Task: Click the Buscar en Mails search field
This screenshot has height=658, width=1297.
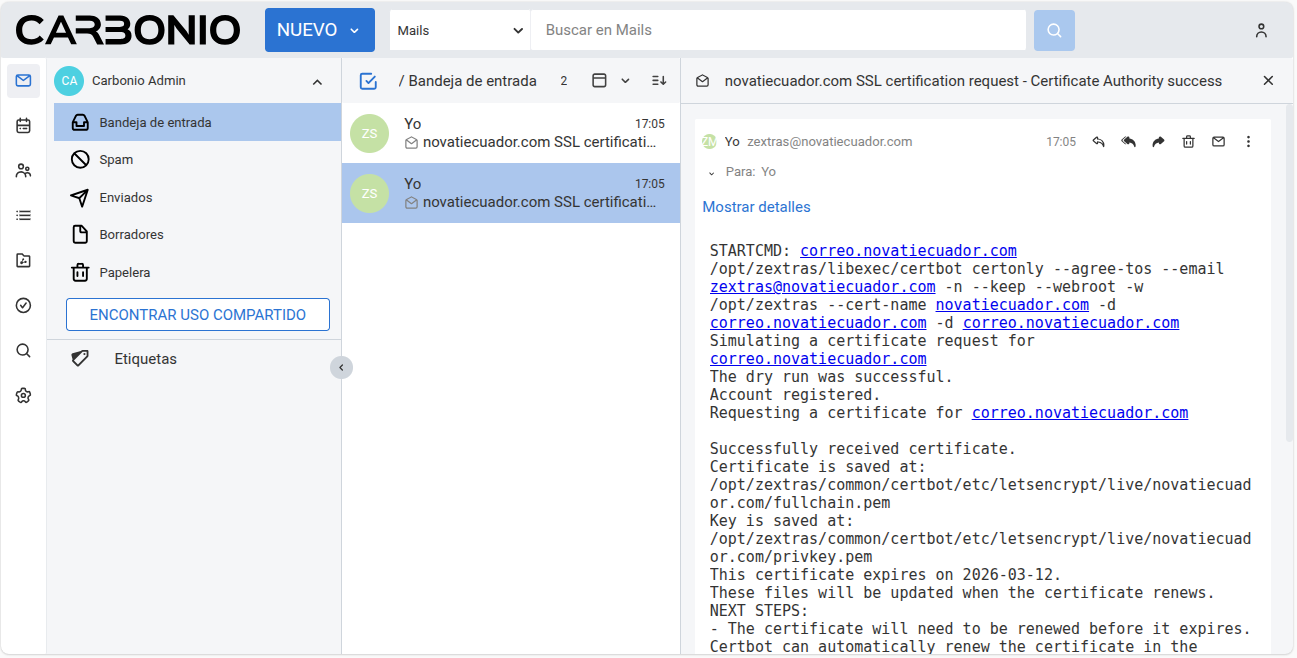Action: pyautogui.click(x=778, y=30)
